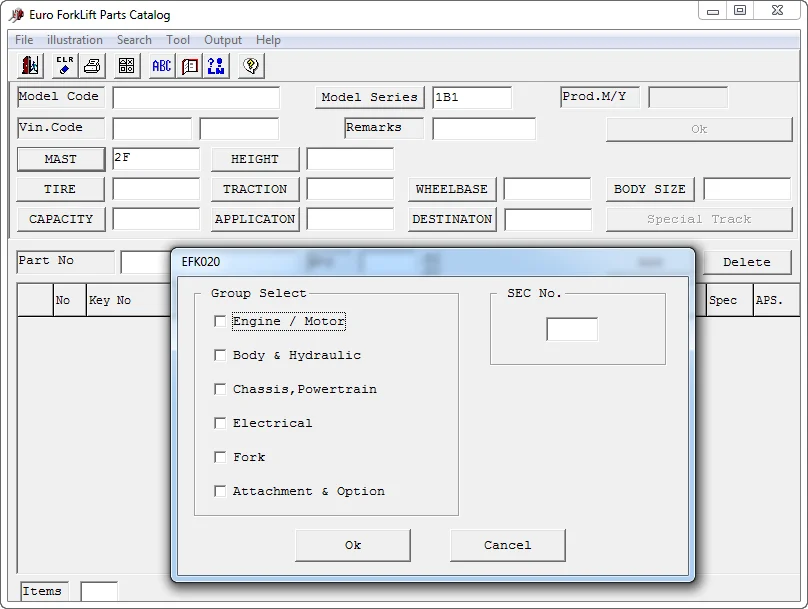The width and height of the screenshot is (808, 609).
Task: Click the BODY SIZE button
Action: point(650,189)
